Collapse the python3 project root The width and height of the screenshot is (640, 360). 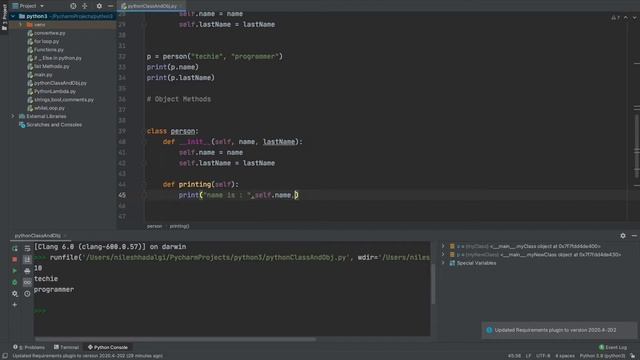13,16
